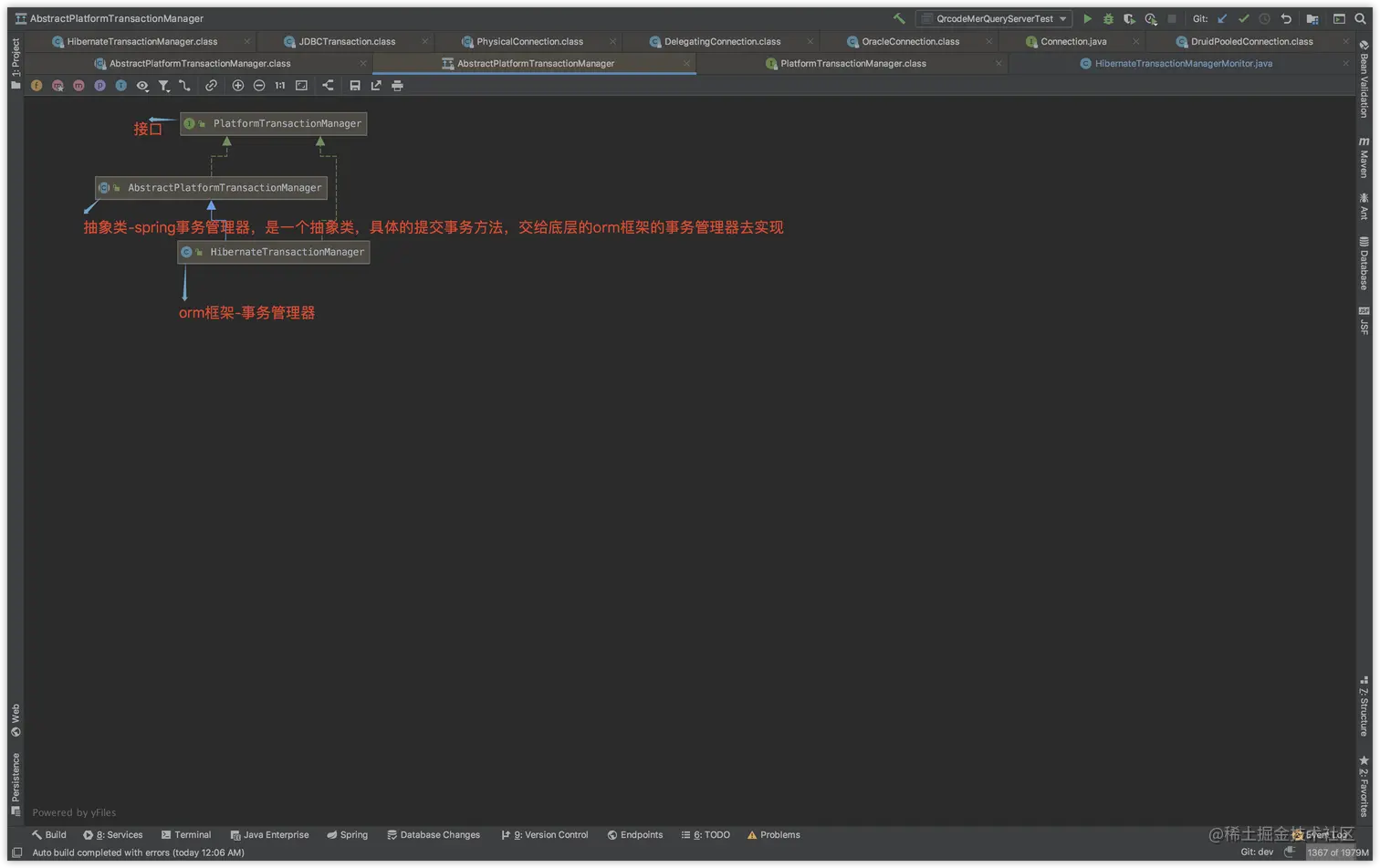Open the Structure tool window
The width and height of the screenshot is (1380, 868).
pyautogui.click(x=1364, y=706)
